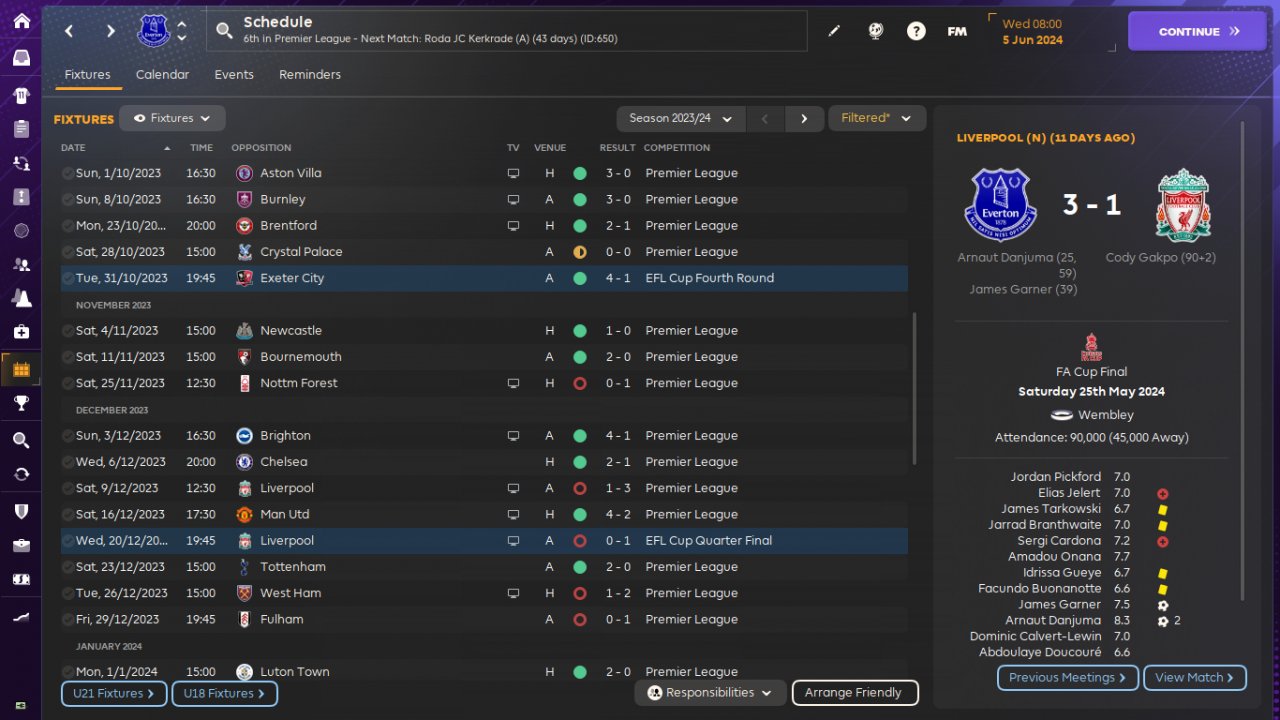Toggle the tick on the Nottm Forest fixture
This screenshot has height=720, width=1280.
click(67, 383)
